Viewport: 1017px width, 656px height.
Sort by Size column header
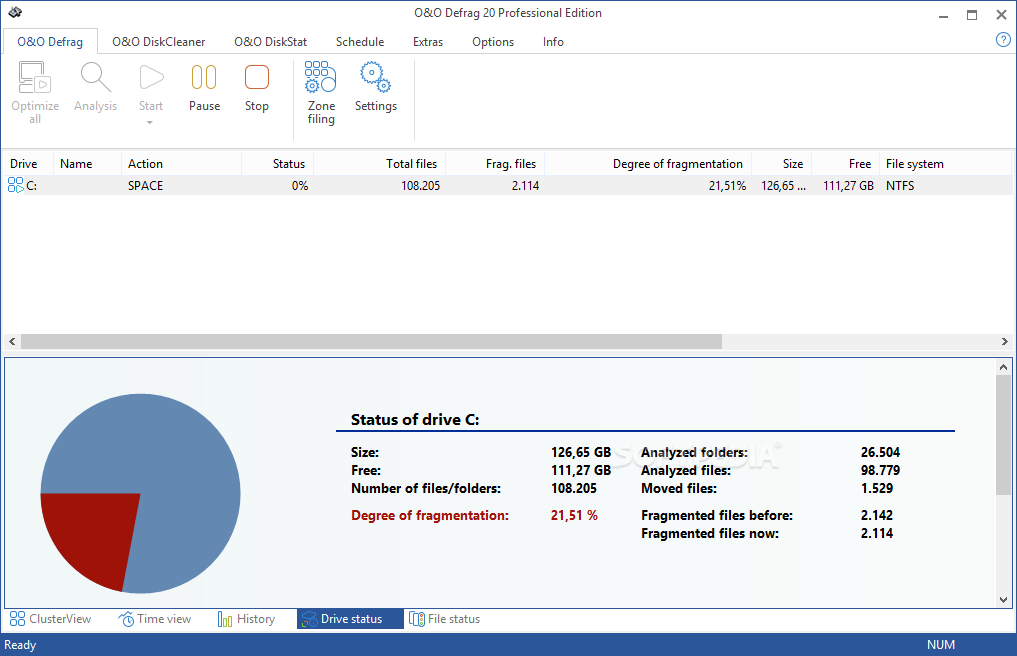click(x=782, y=164)
